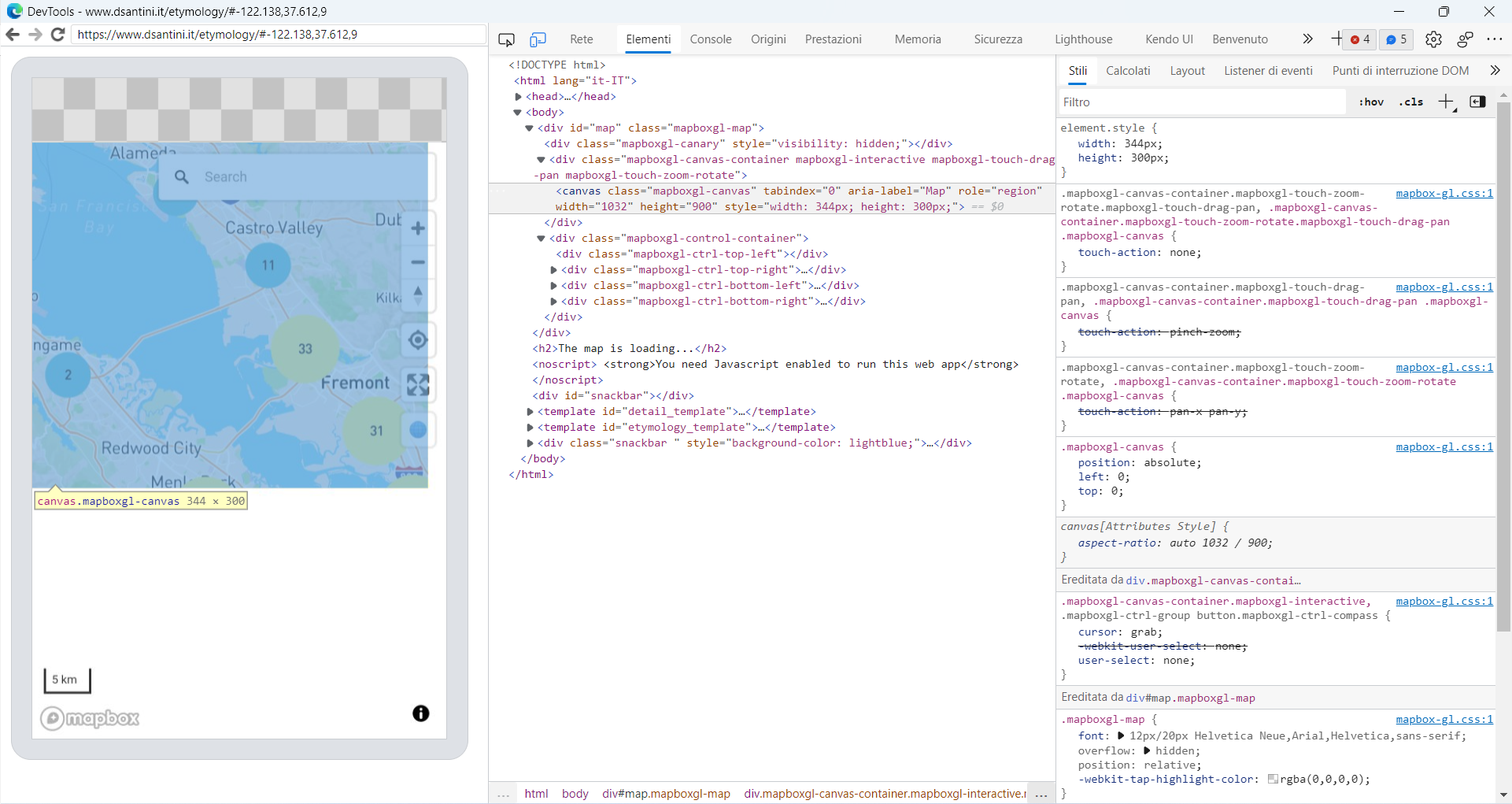Click the map fullscreen control
The height and width of the screenshot is (804, 1512).
[418, 385]
